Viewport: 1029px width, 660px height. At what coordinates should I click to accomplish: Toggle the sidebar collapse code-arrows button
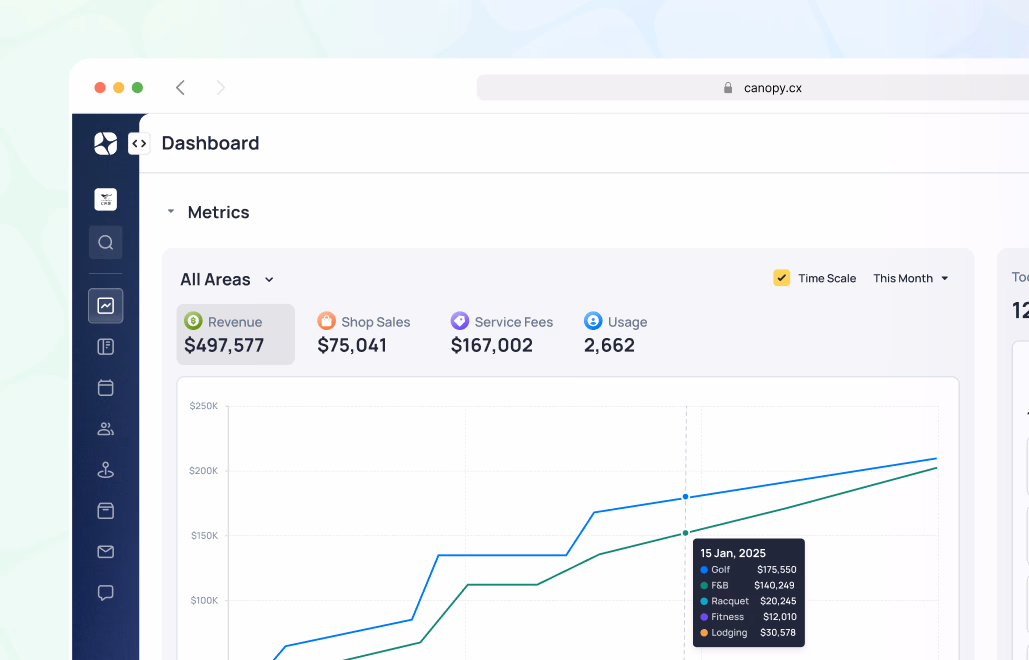pyautogui.click(x=139, y=143)
